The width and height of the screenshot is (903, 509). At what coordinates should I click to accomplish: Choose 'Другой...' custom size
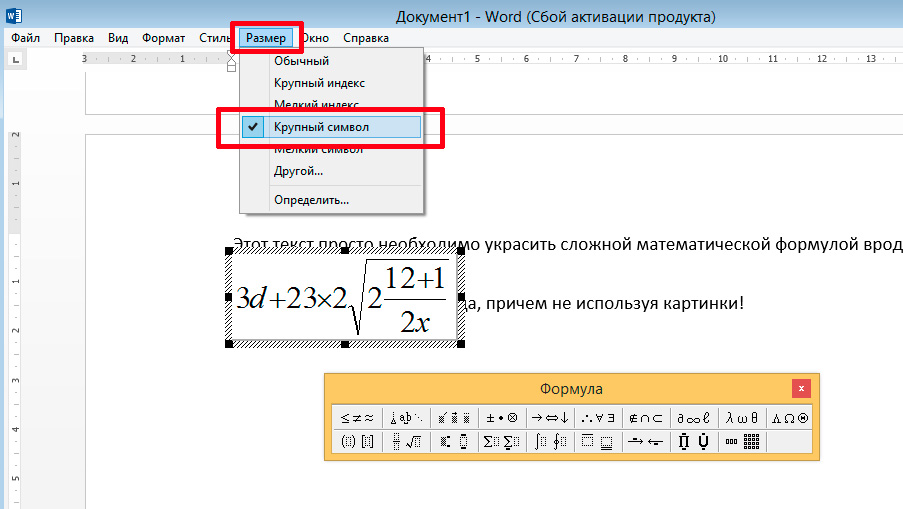[x=298, y=171]
